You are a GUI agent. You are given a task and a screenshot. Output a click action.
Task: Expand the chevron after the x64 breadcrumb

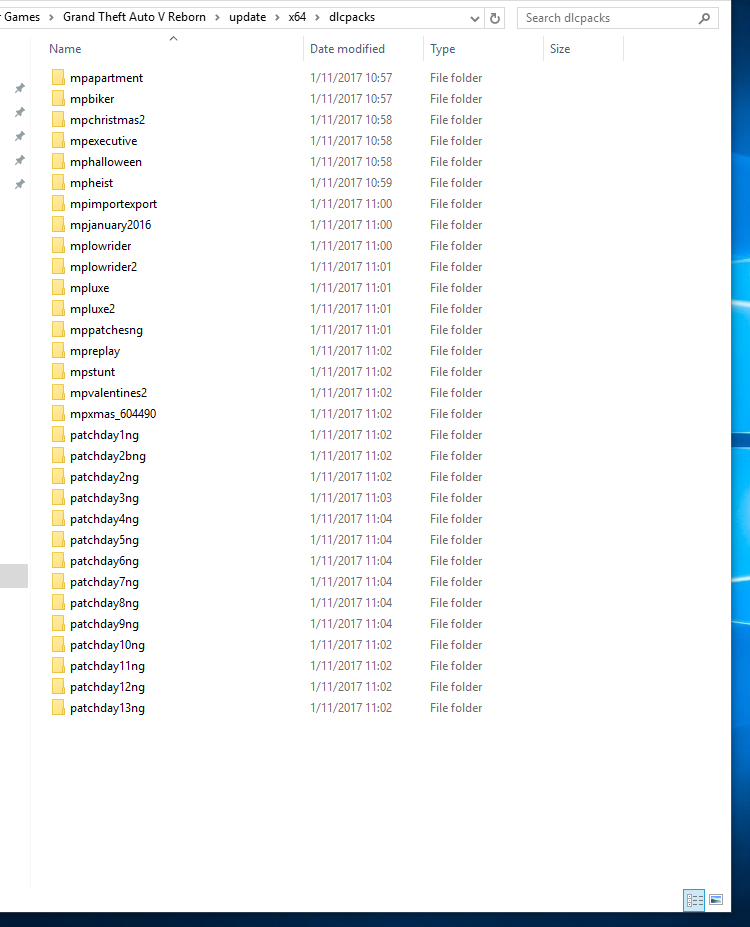click(317, 18)
